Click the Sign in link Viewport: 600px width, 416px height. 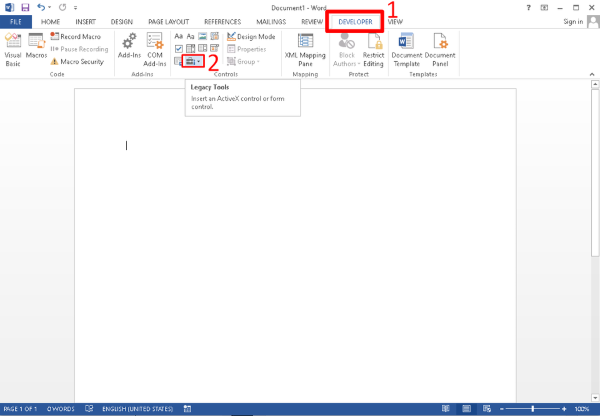click(572, 21)
